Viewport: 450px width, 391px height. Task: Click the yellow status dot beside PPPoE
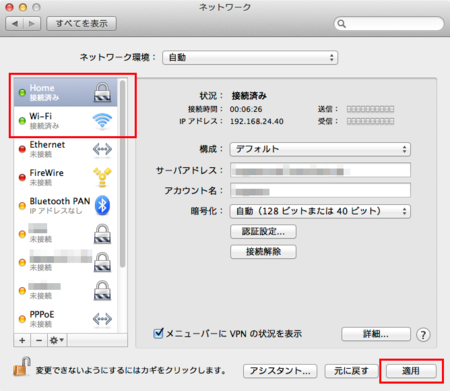(x=22, y=319)
